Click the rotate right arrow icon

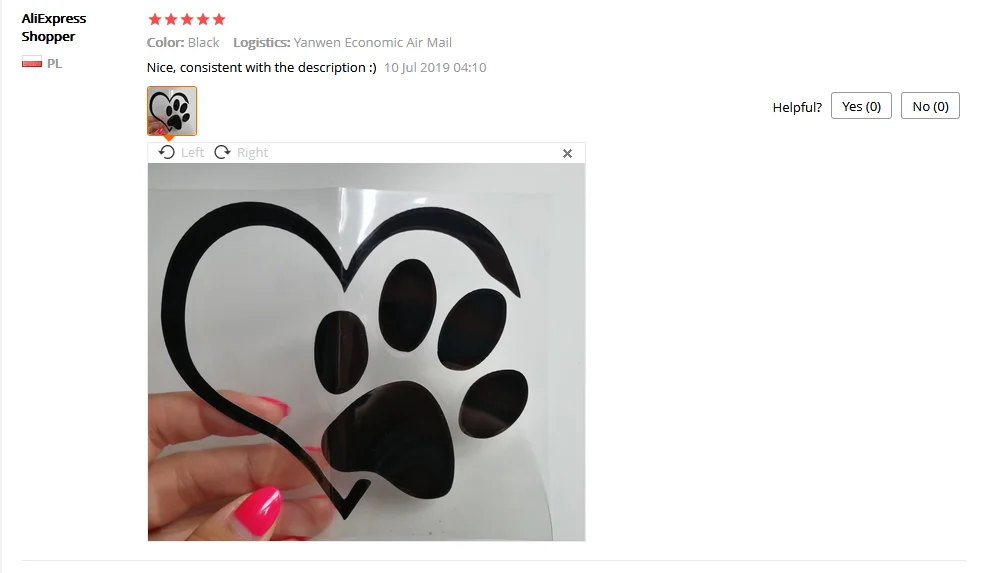pos(222,153)
